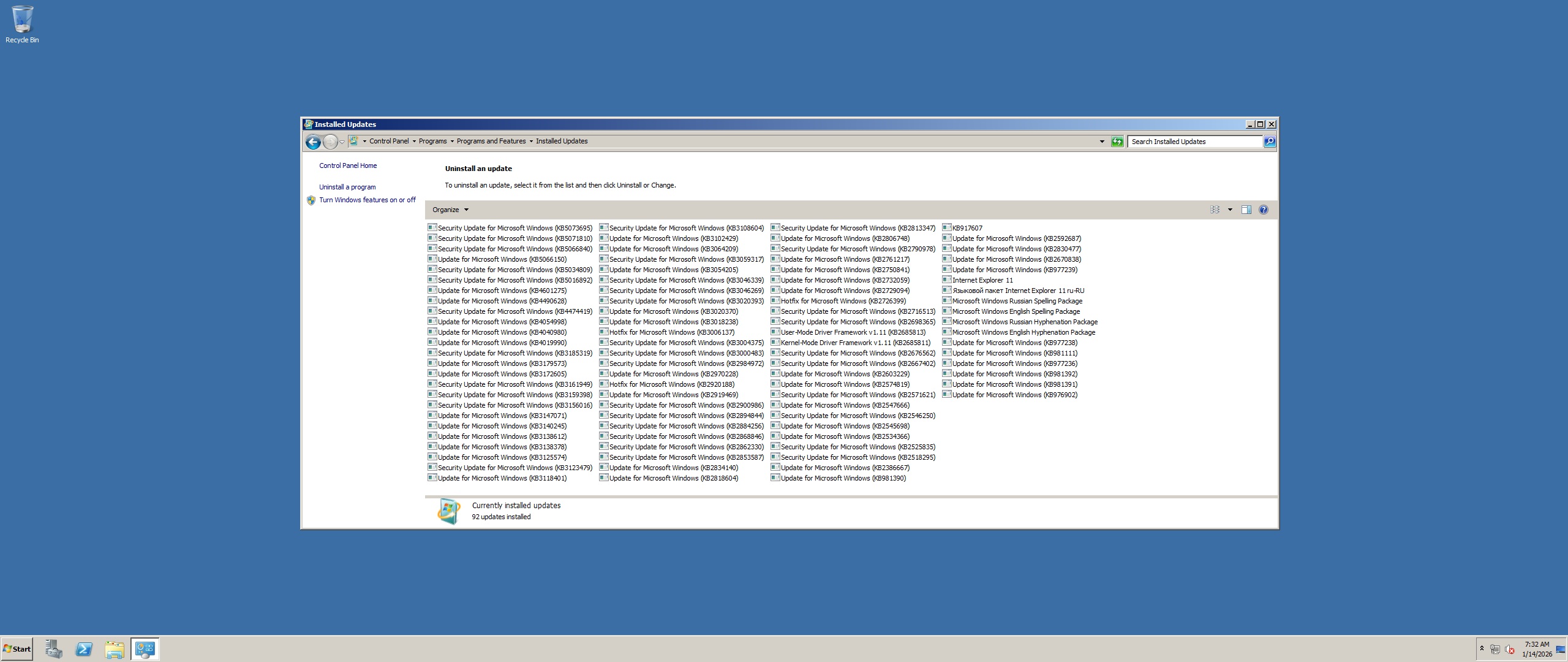
Task: Open Server Manager from the taskbar
Action: point(53,649)
